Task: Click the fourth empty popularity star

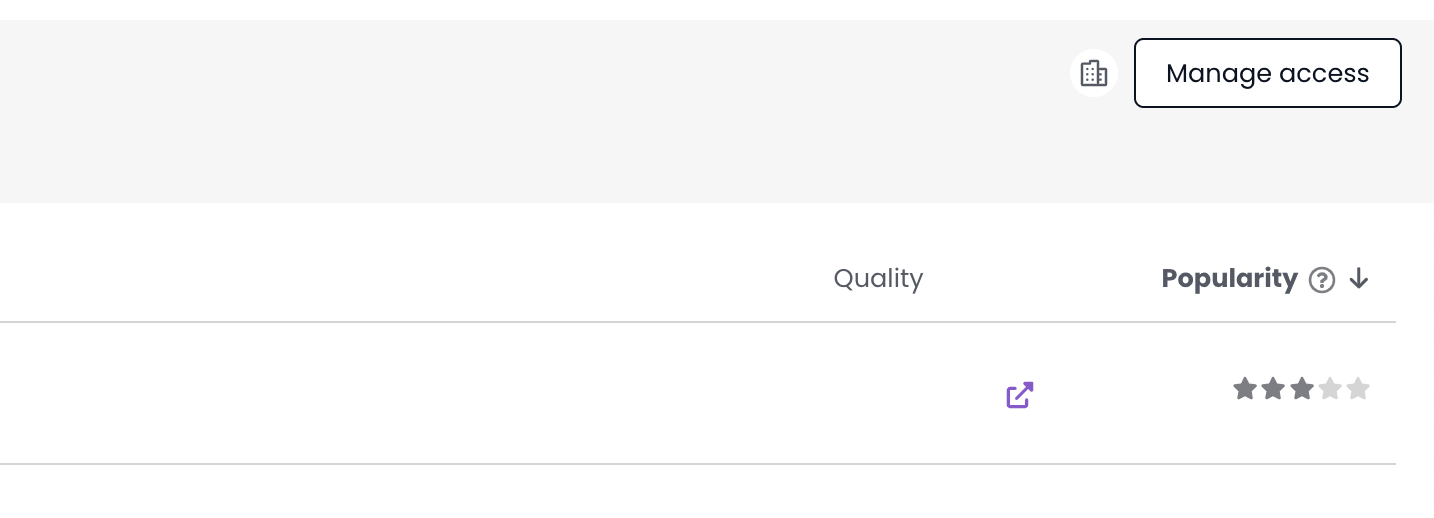Action: point(1329,389)
